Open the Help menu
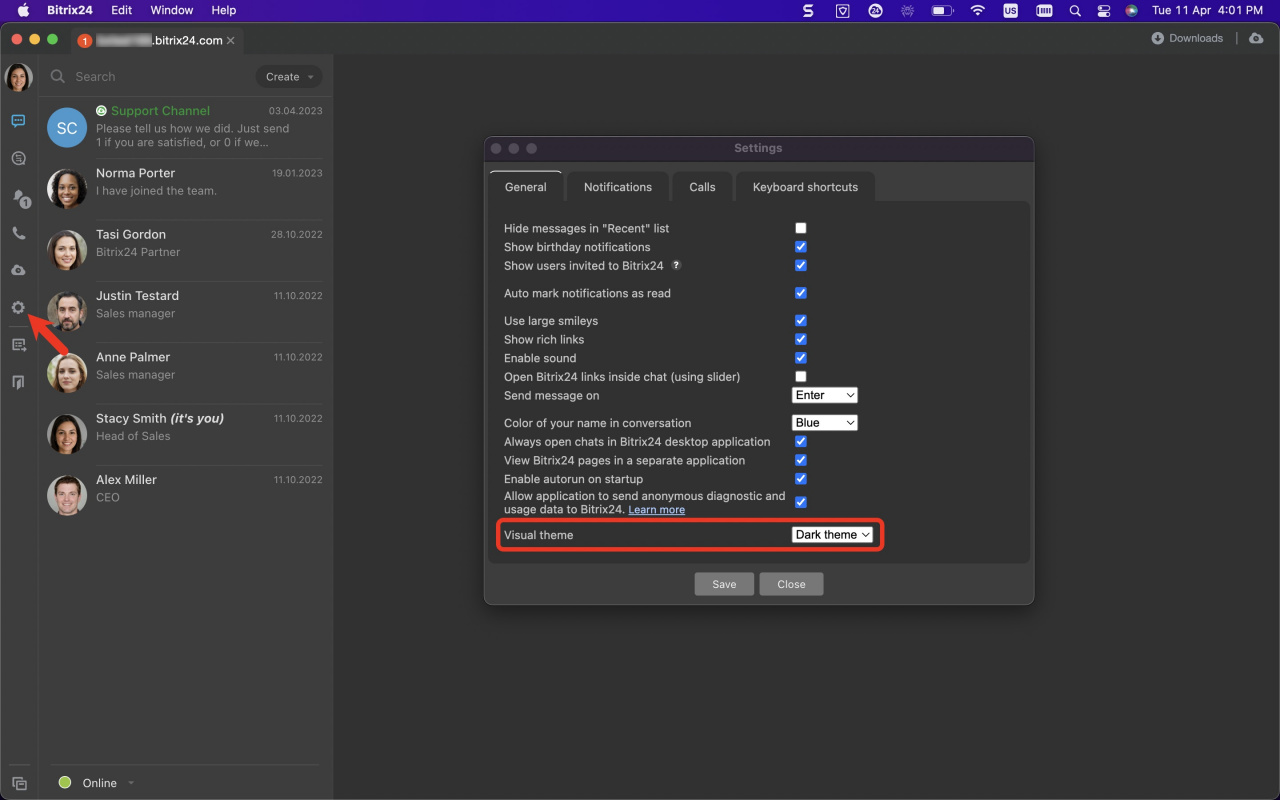Viewport: 1280px width, 800px height. (224, 10)
